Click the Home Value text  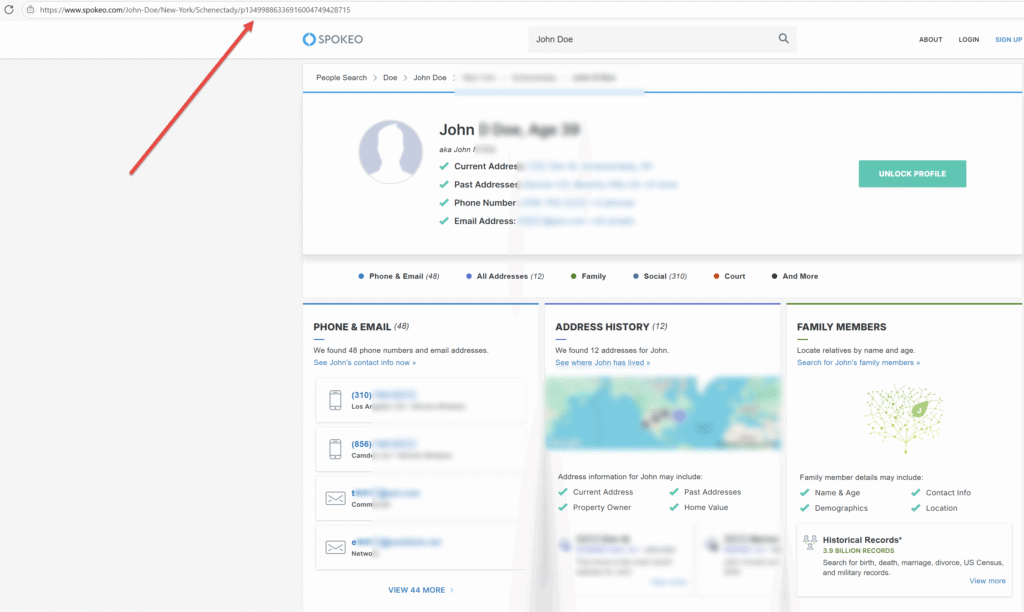(706, 507)
